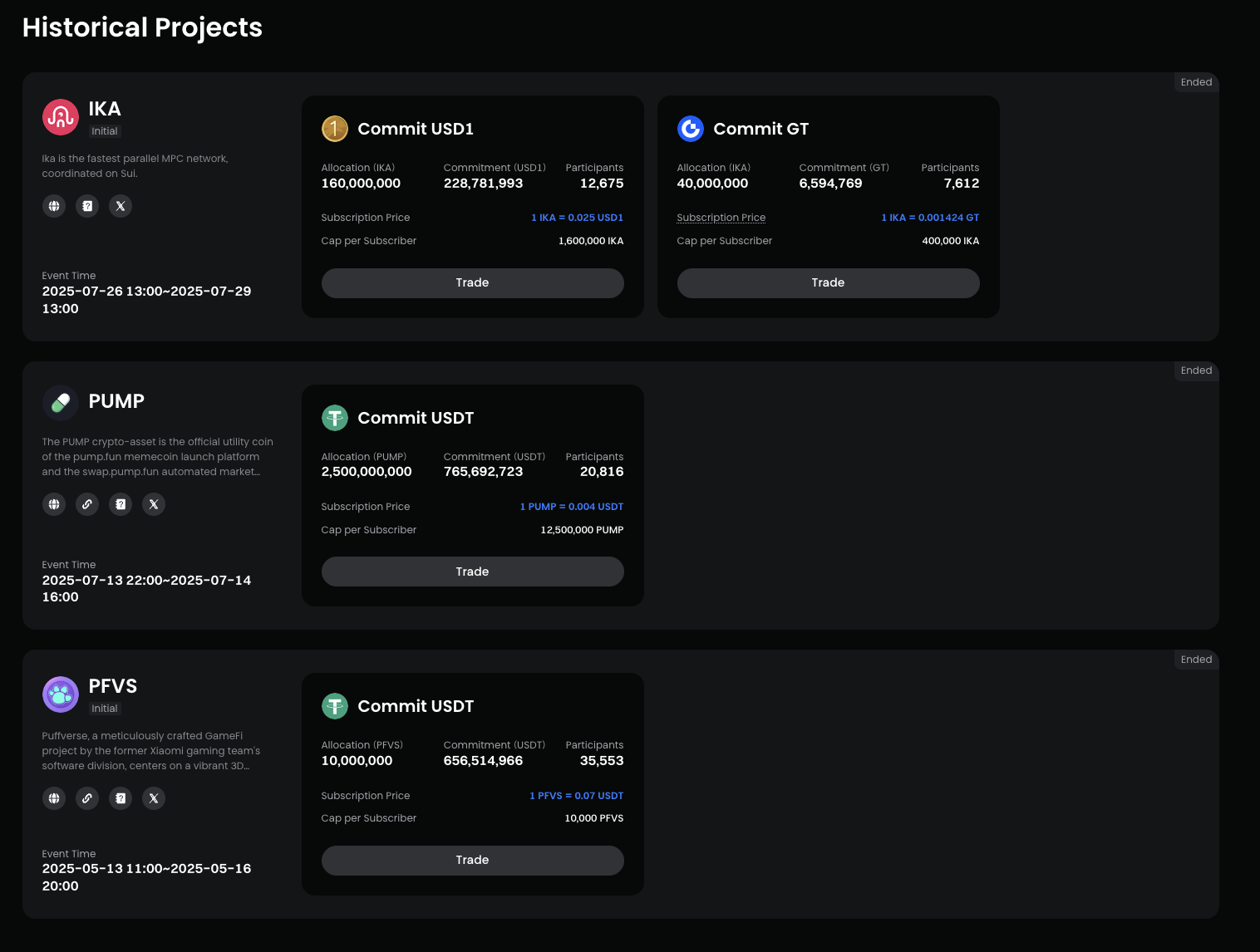Viewport: 1260px width, 952px height.
Task: Click the '1 IKA = 0.001424 GT' price
Action: tap(931, 218)
